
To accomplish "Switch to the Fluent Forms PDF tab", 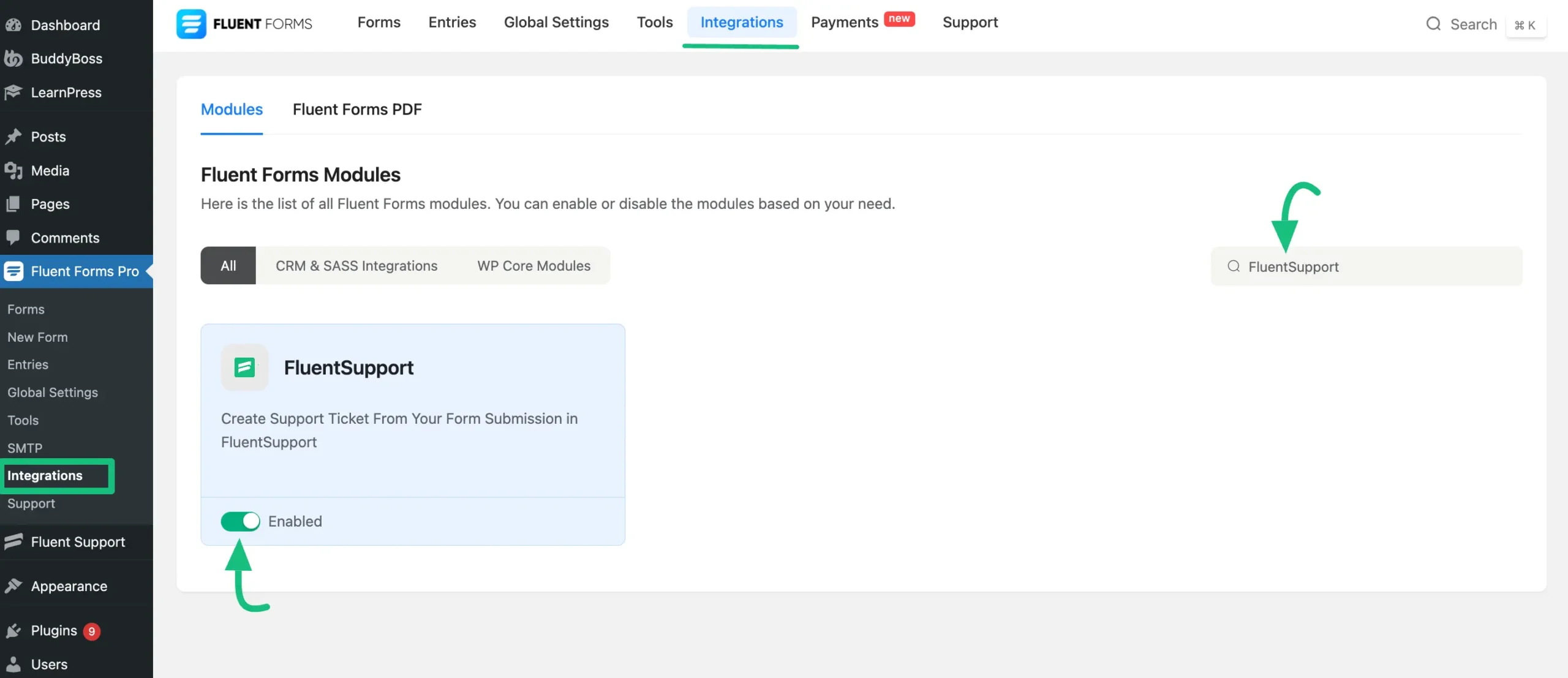I will click(x=357, y=109).
